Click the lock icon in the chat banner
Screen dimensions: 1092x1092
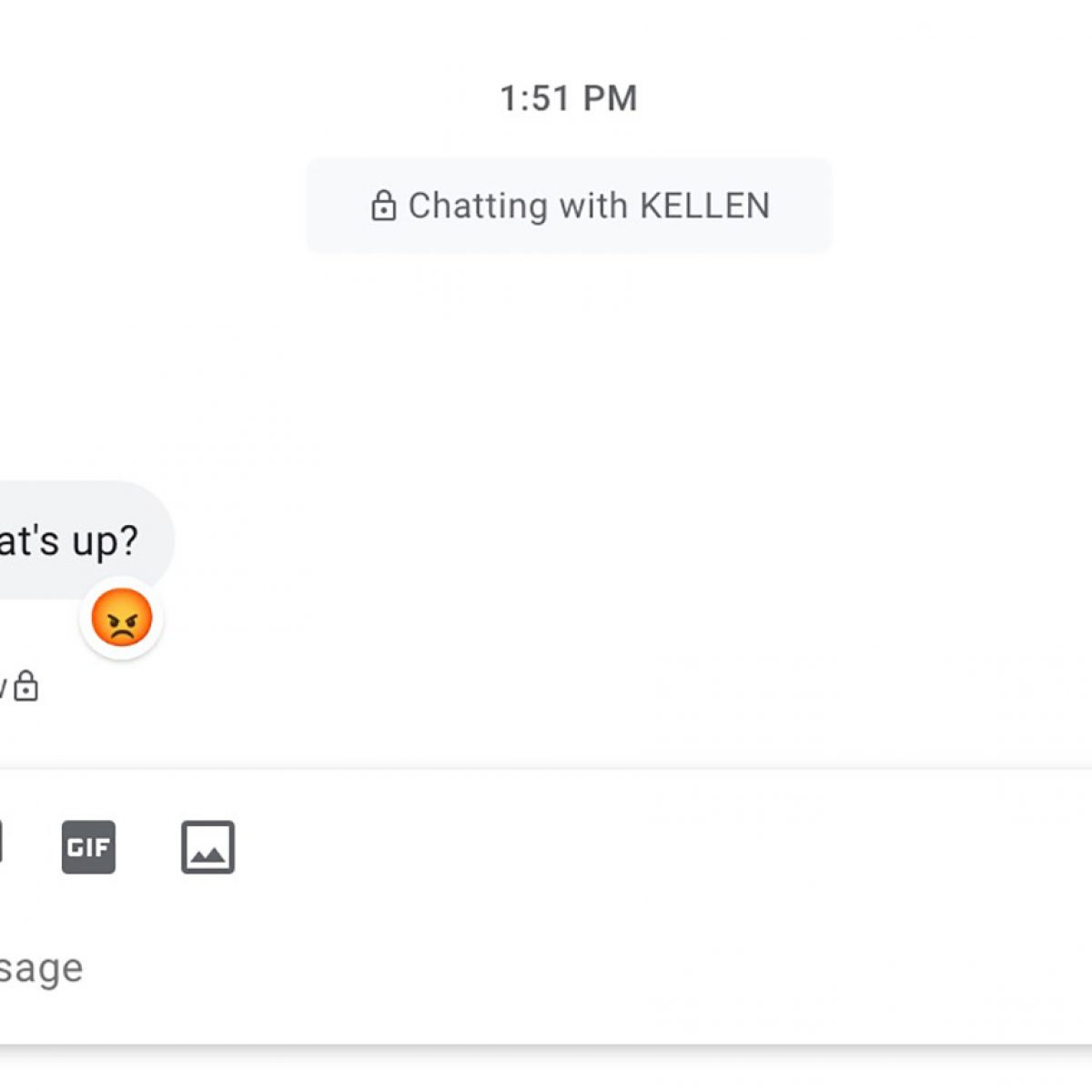(383, 207)
